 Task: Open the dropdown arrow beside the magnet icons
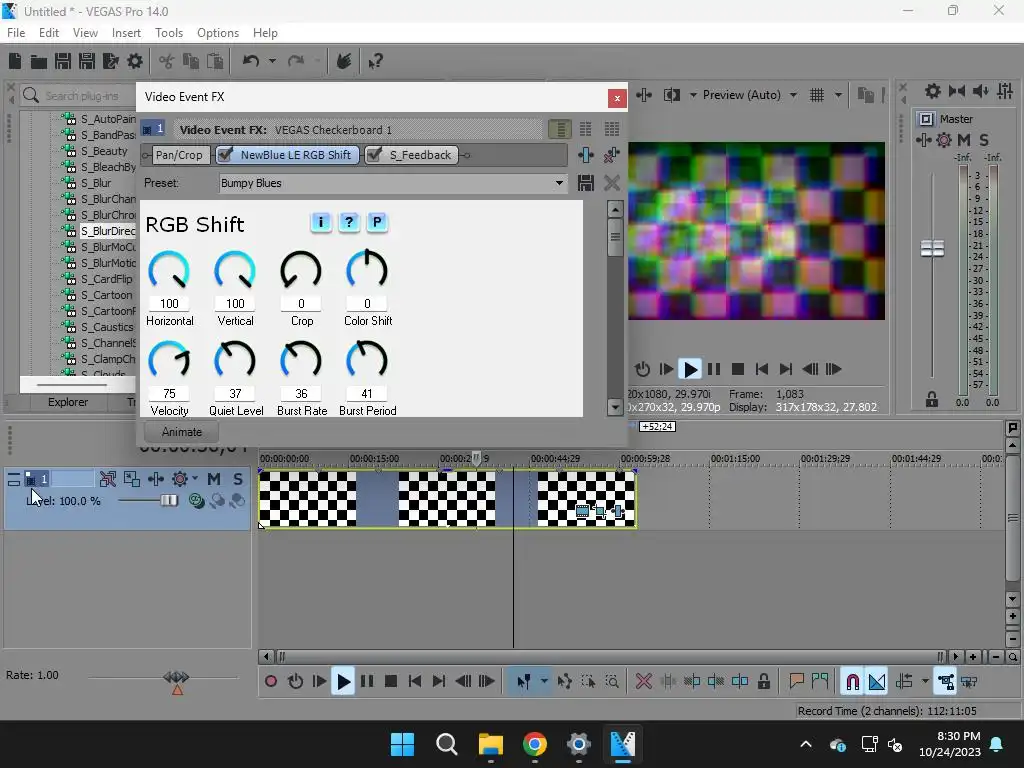click(925, 682)
